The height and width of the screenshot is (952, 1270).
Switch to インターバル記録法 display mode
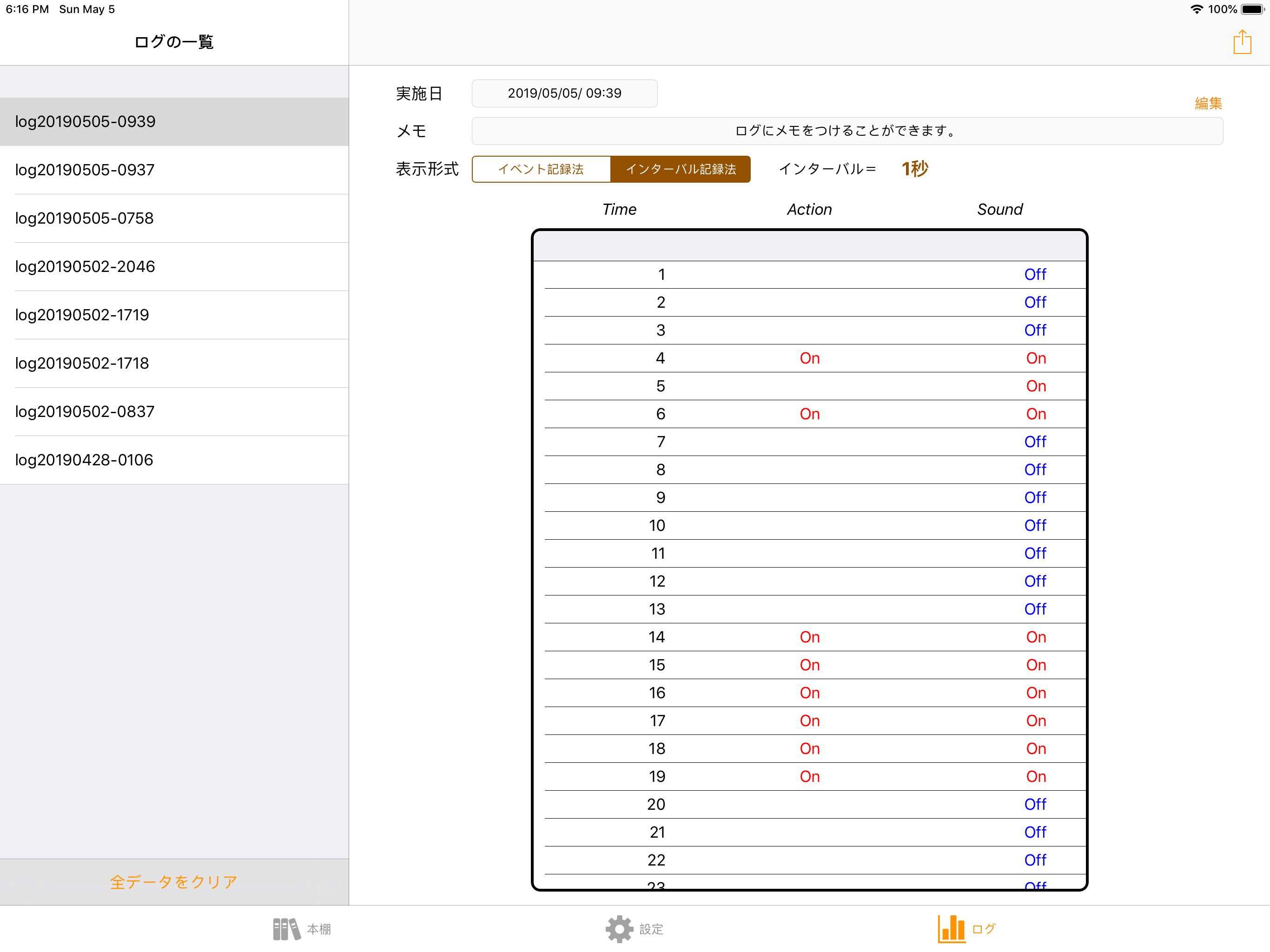[681, 169]
